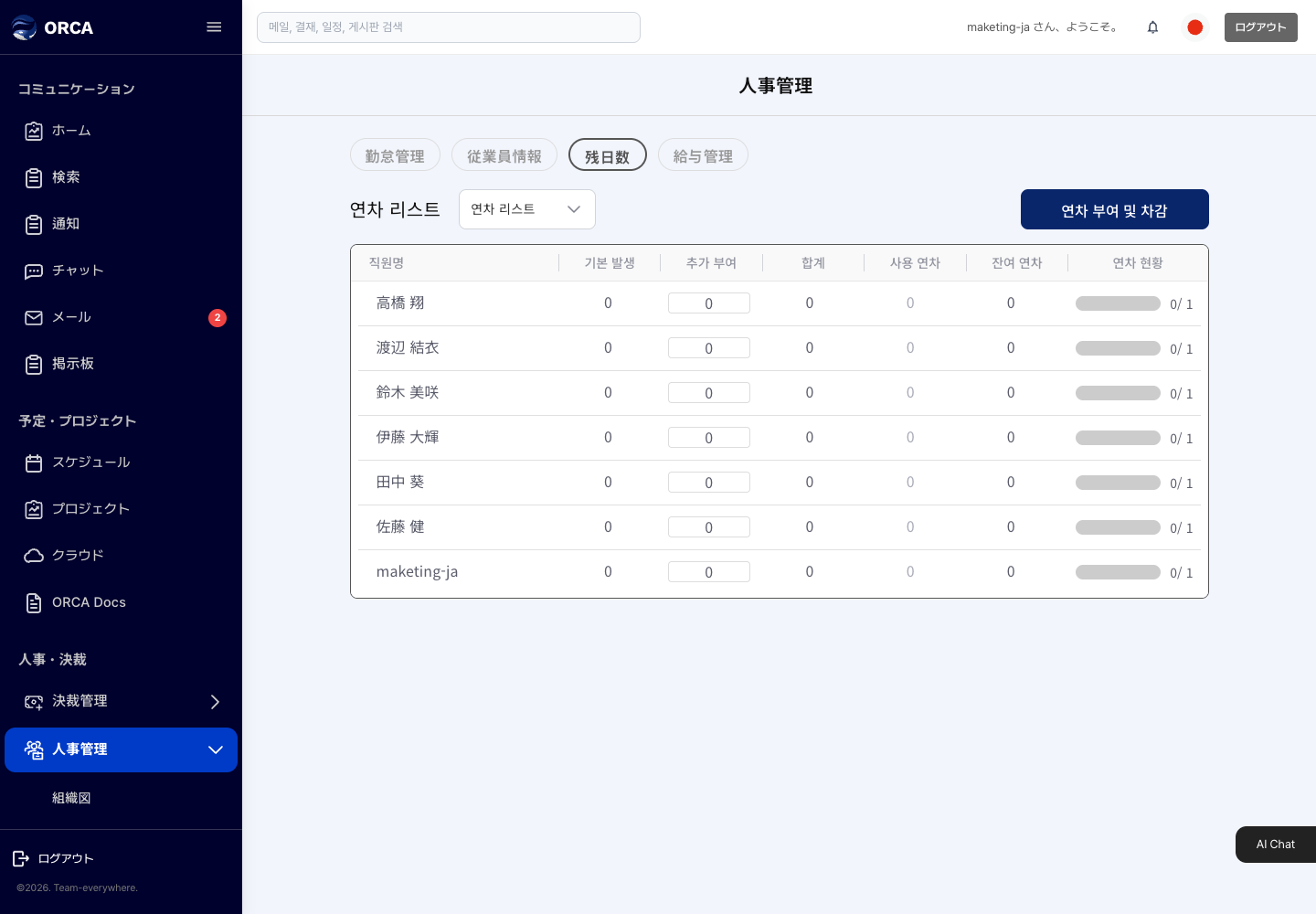
Task: Switch to the 従業員情報 tab
Action: coord(504,155)
